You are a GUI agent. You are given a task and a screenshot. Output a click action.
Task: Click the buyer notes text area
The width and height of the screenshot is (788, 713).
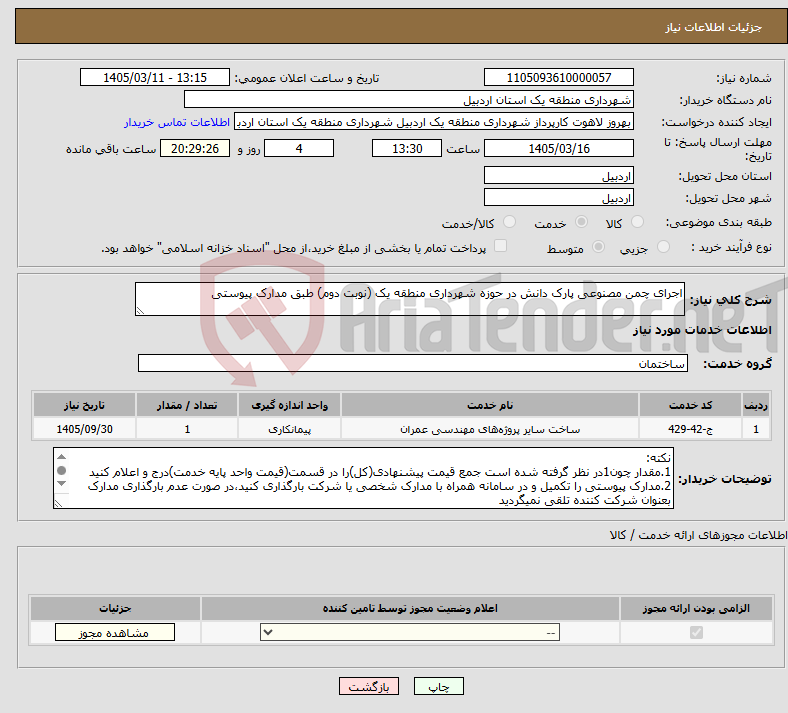pos(363,478)
